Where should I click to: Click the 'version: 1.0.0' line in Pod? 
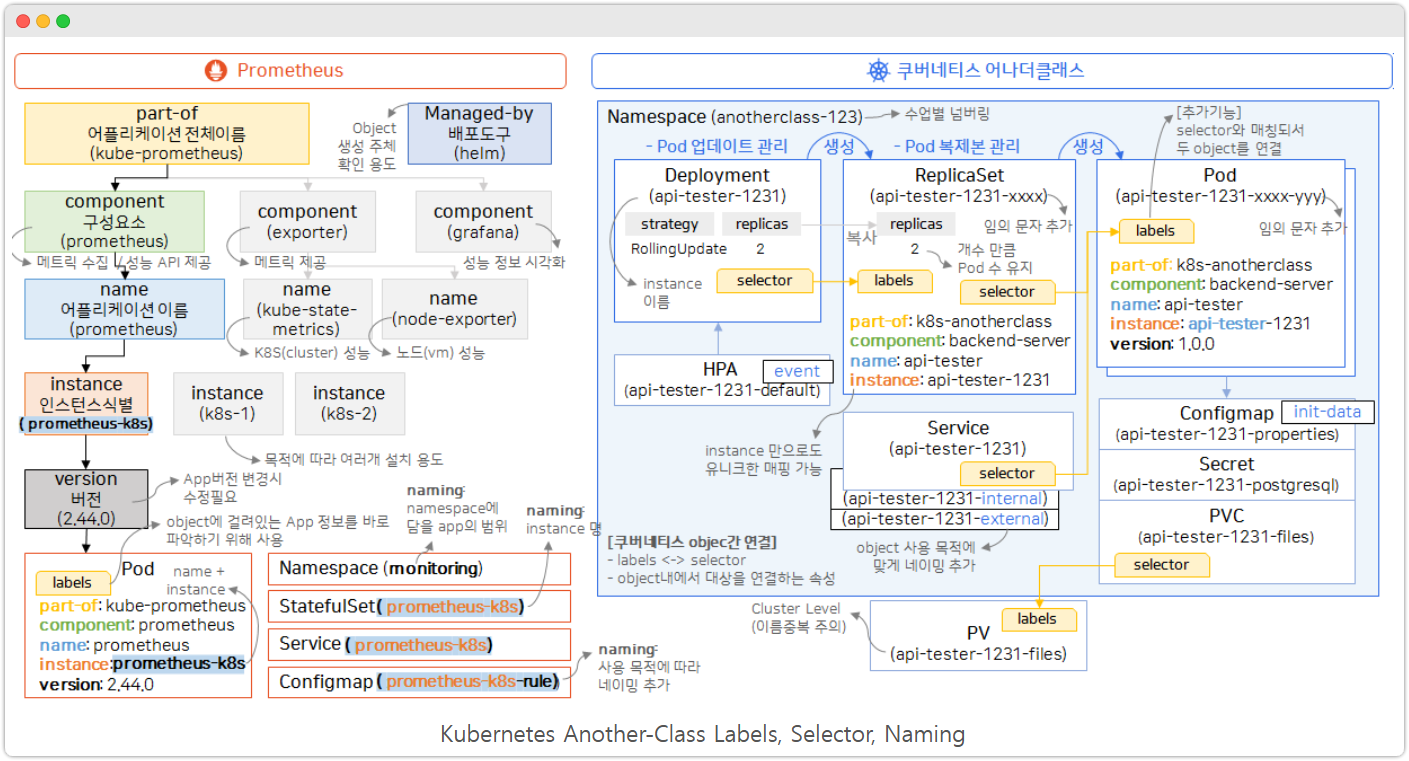click(x=1162, y=344)
